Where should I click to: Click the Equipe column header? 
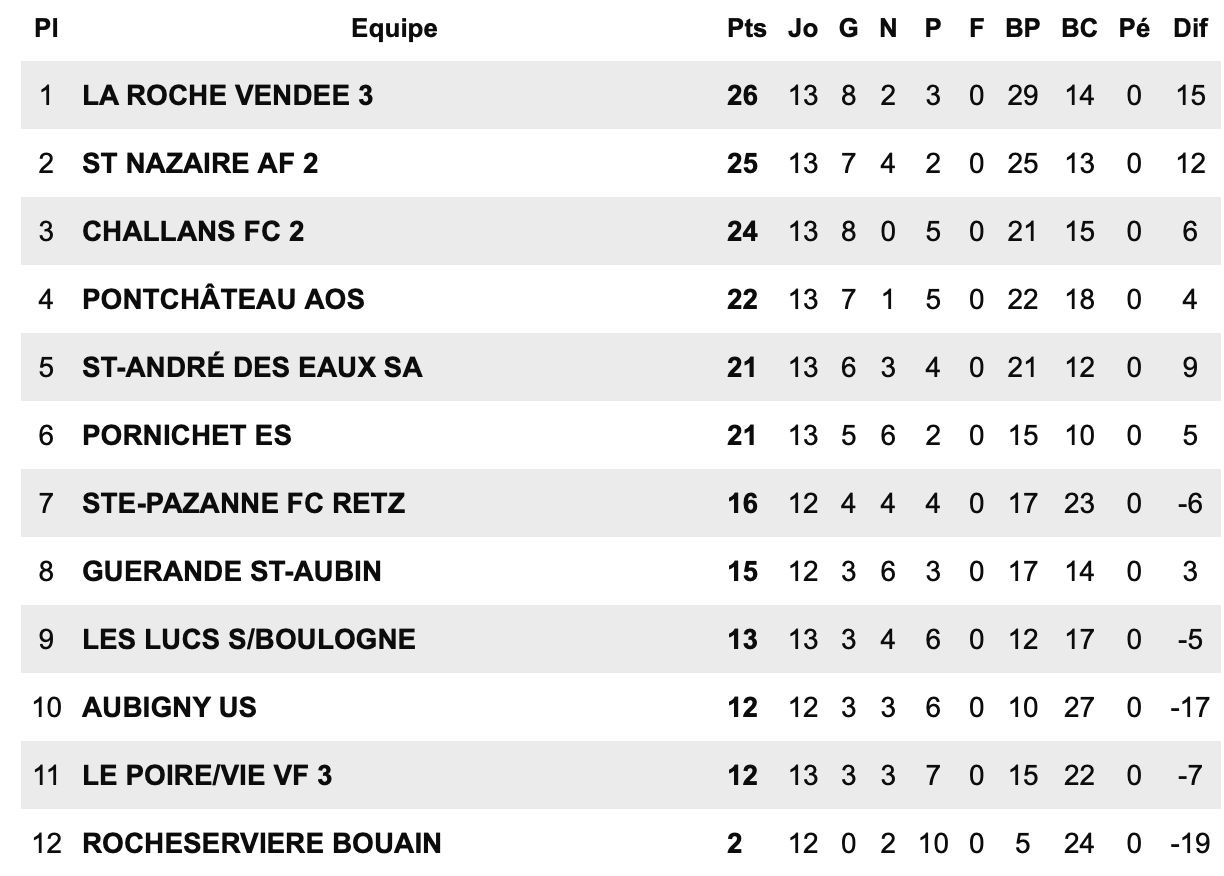pos(394,29)
